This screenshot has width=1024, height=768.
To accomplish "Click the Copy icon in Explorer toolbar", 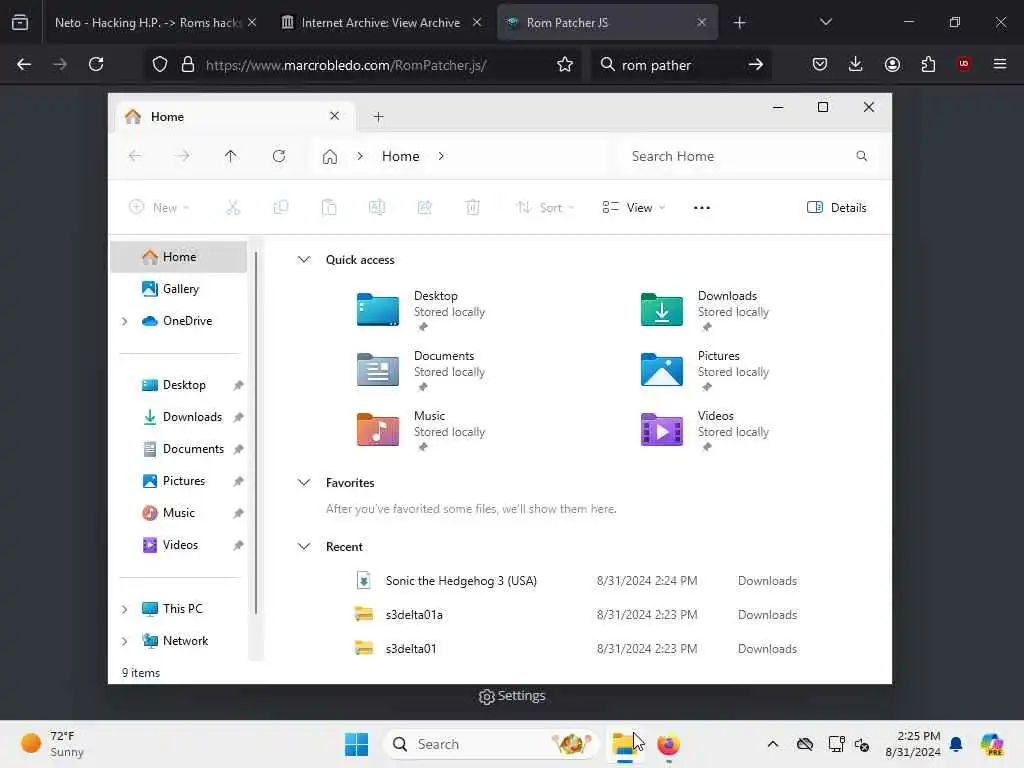I will 281,208.
